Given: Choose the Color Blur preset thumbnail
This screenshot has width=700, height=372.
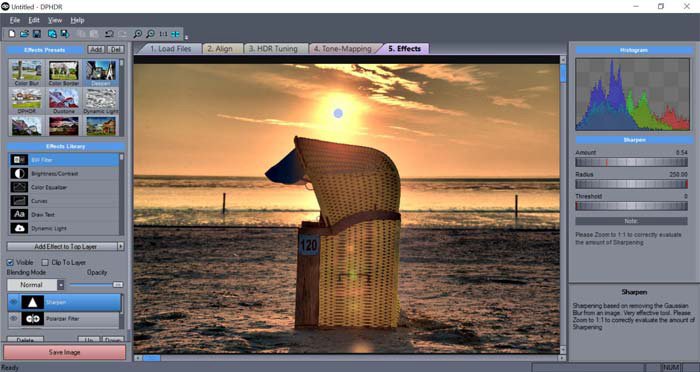Looking at the screenshot, I should click(x=27, y=73).
